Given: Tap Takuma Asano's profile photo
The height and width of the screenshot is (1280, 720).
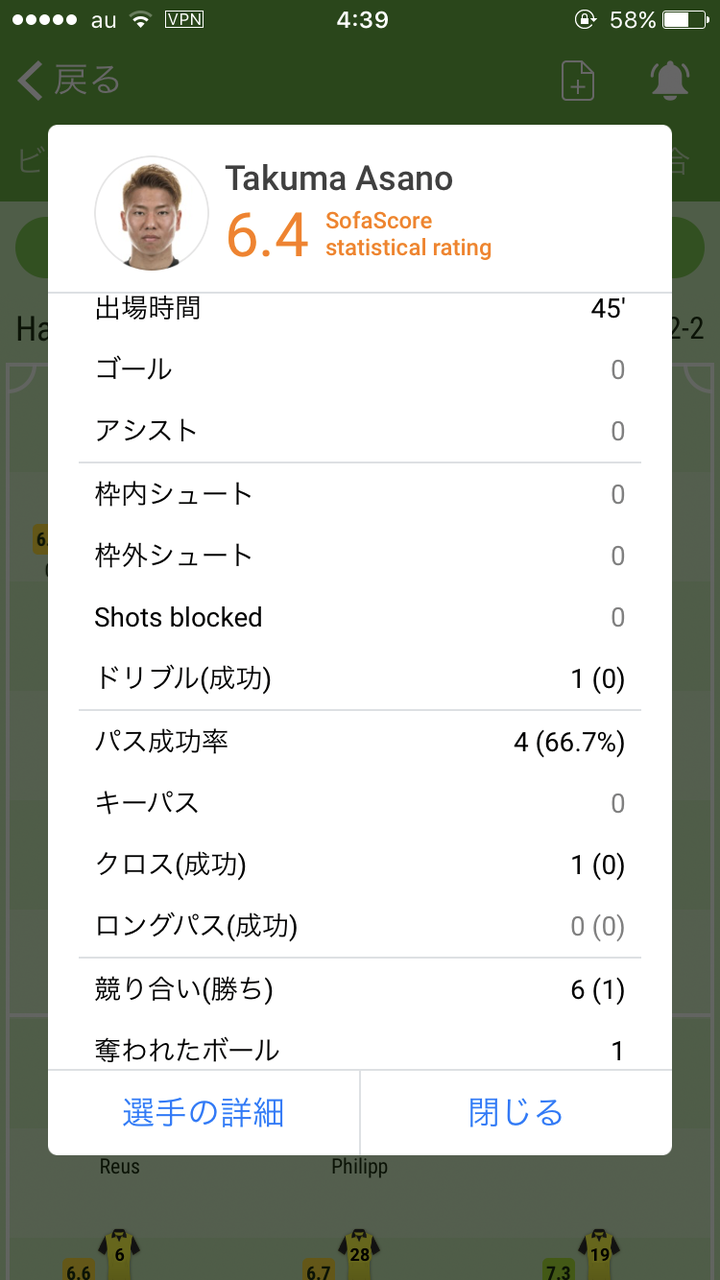Looking at the screenshot, I should click(152, 213).
